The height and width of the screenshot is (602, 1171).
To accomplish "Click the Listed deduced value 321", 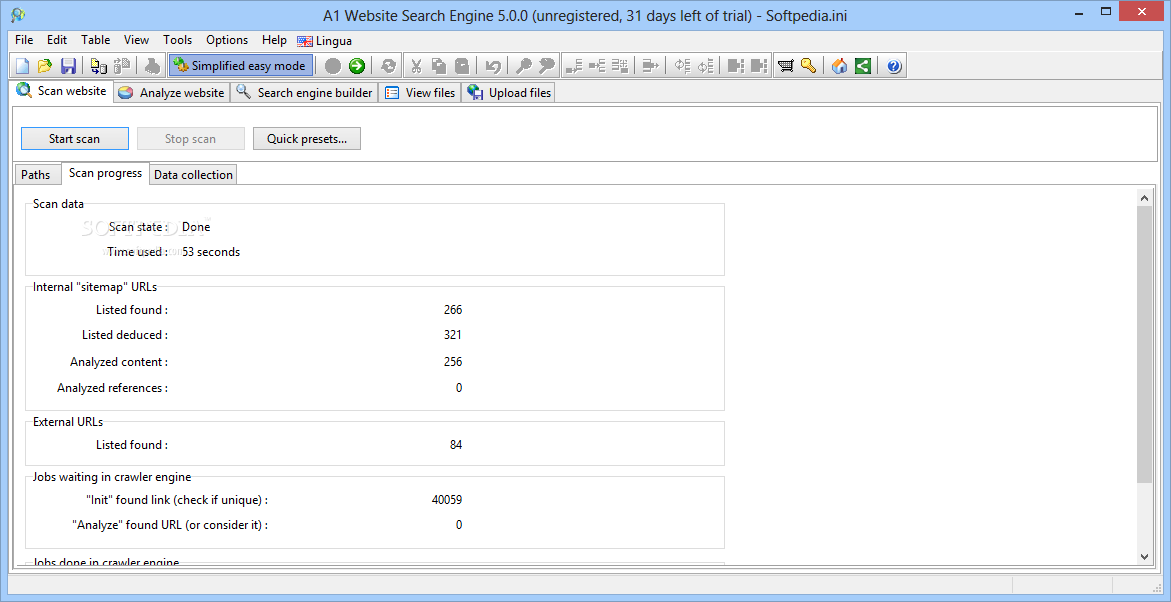I will click(x=453, y=335).
